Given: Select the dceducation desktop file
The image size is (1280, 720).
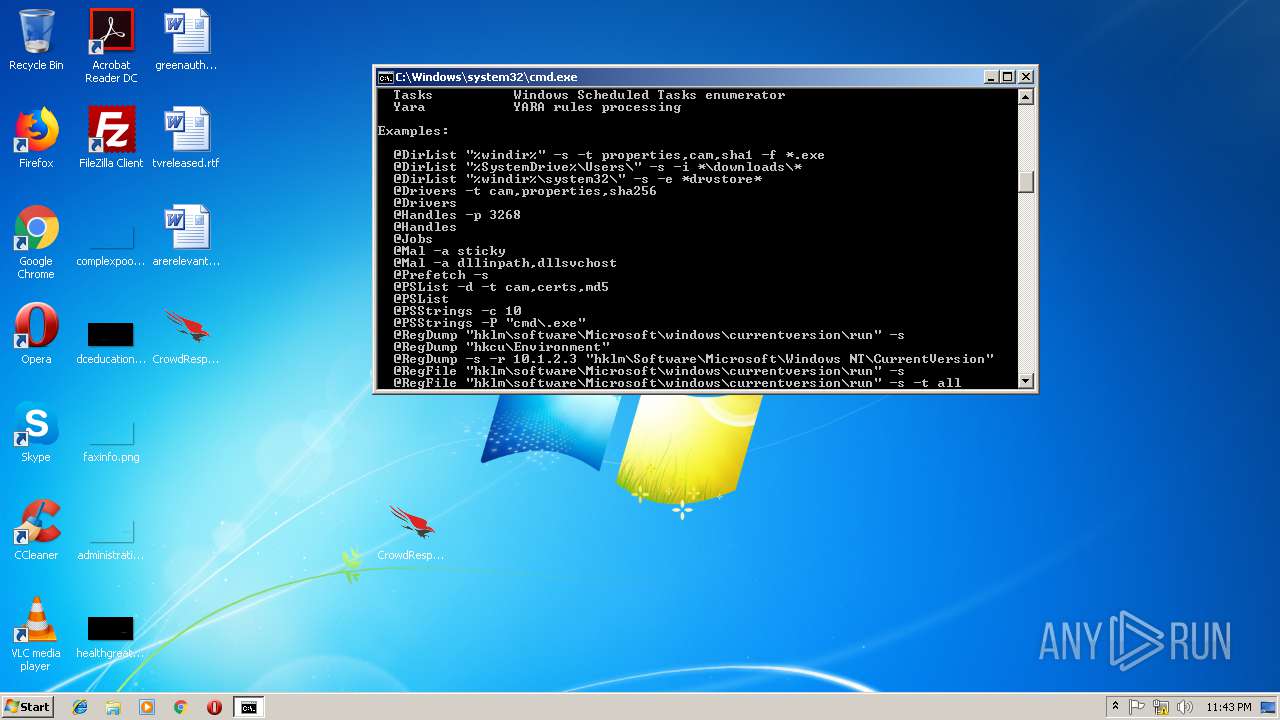Looking at the screenshot, I should (x=111, y=343).
